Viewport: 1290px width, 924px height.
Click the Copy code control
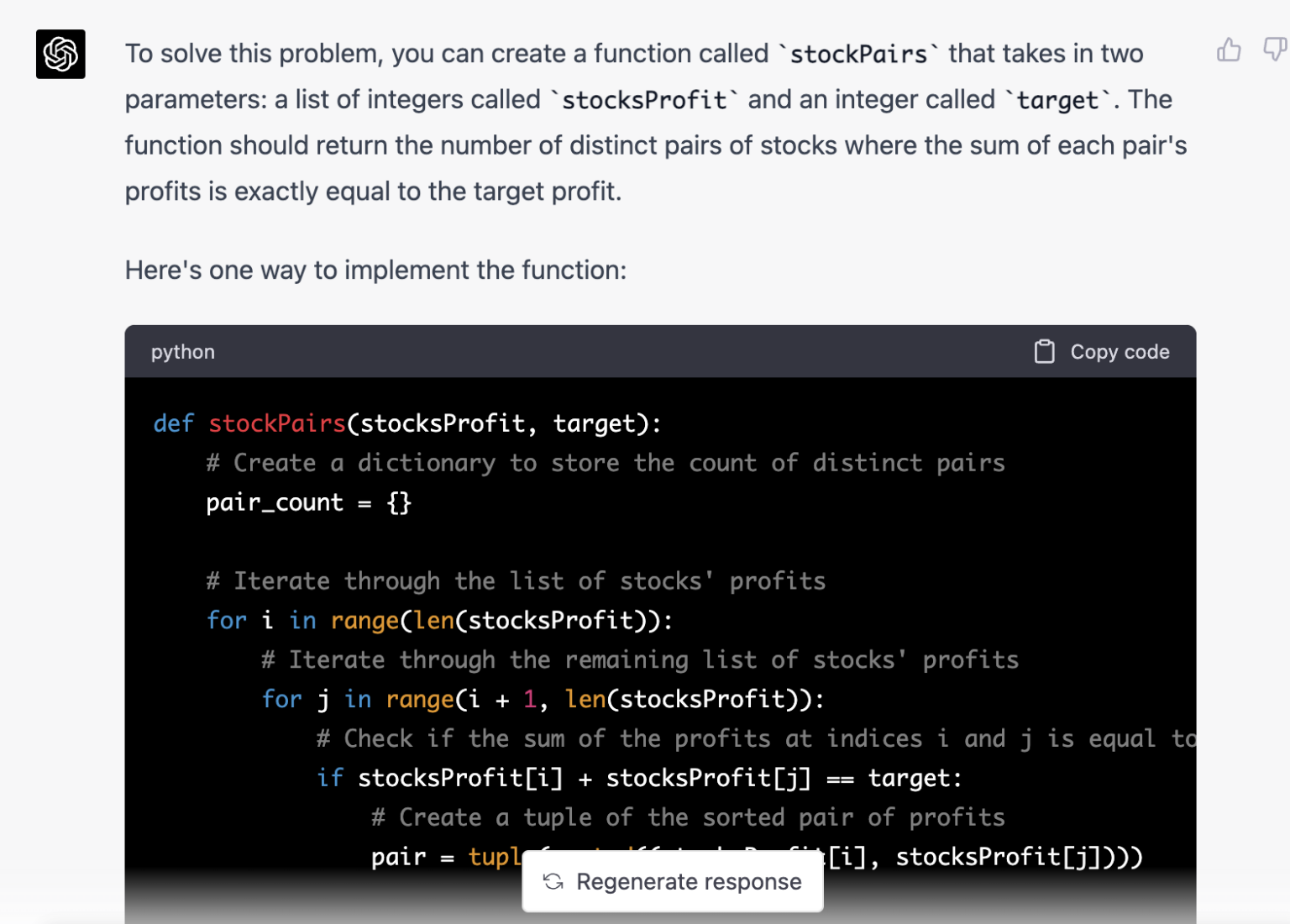click(x=1100, y=351)
